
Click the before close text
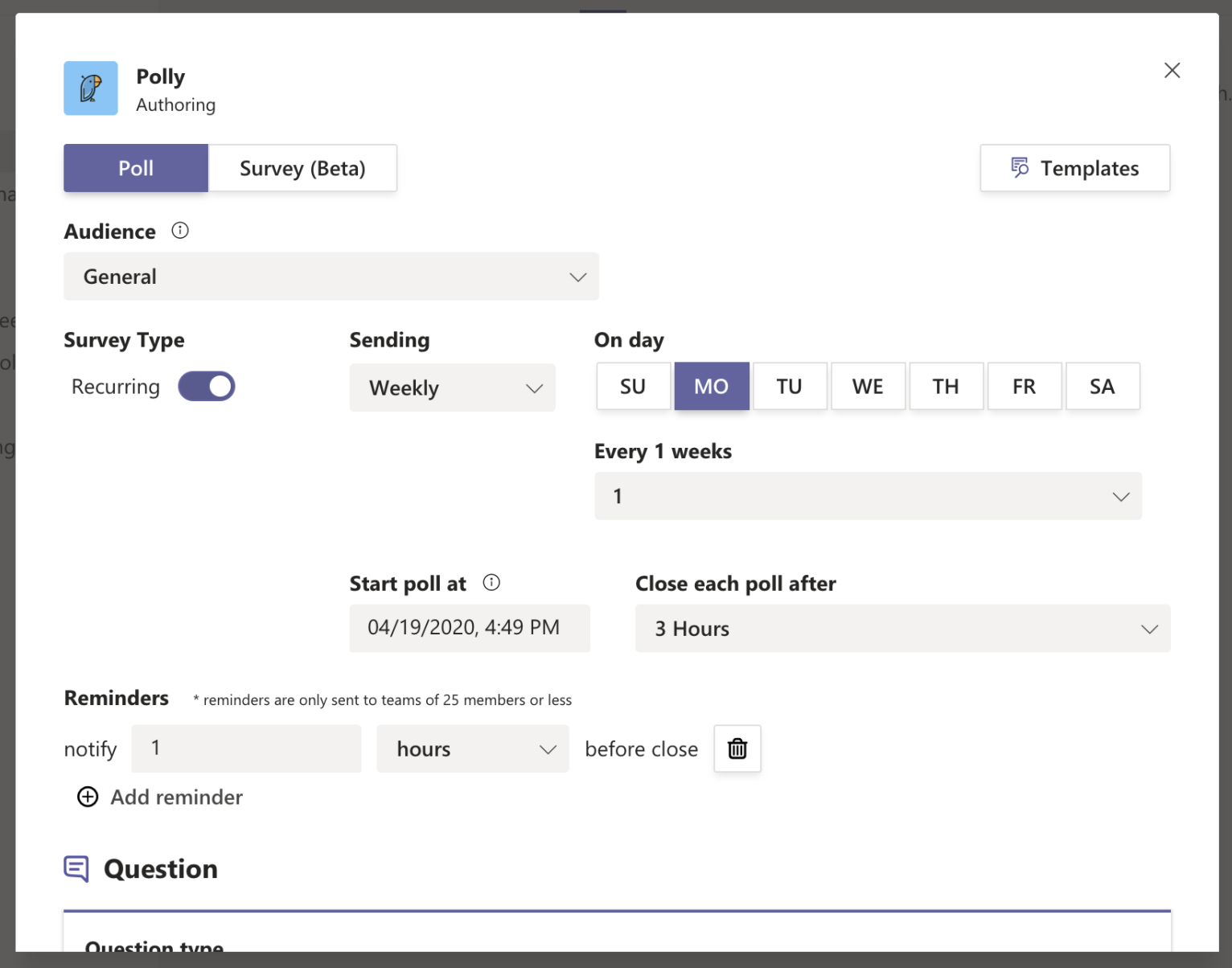pos(641,749)
